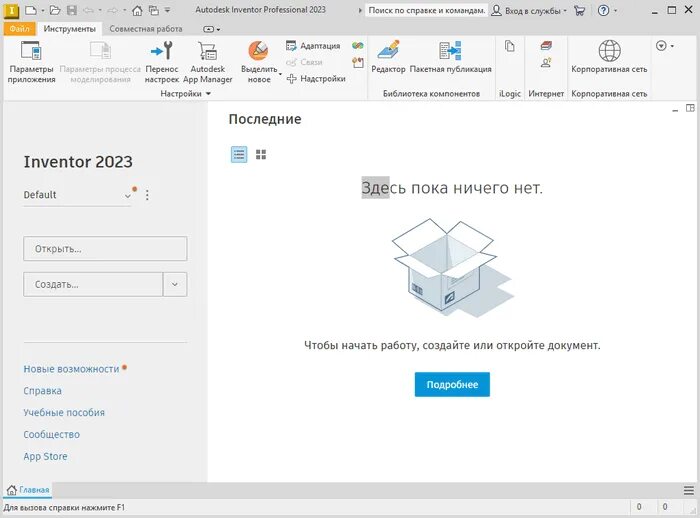Open the Файл menu
700x518 pixels.
[x=19, y=29]
